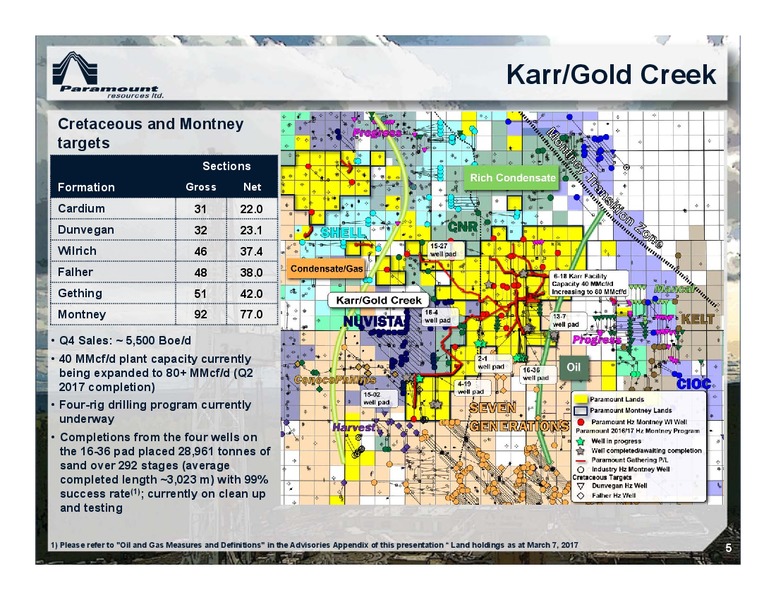Screen dimensions: 776x600
Task: Click Cardium gross value 31
Action: [200, 209]
